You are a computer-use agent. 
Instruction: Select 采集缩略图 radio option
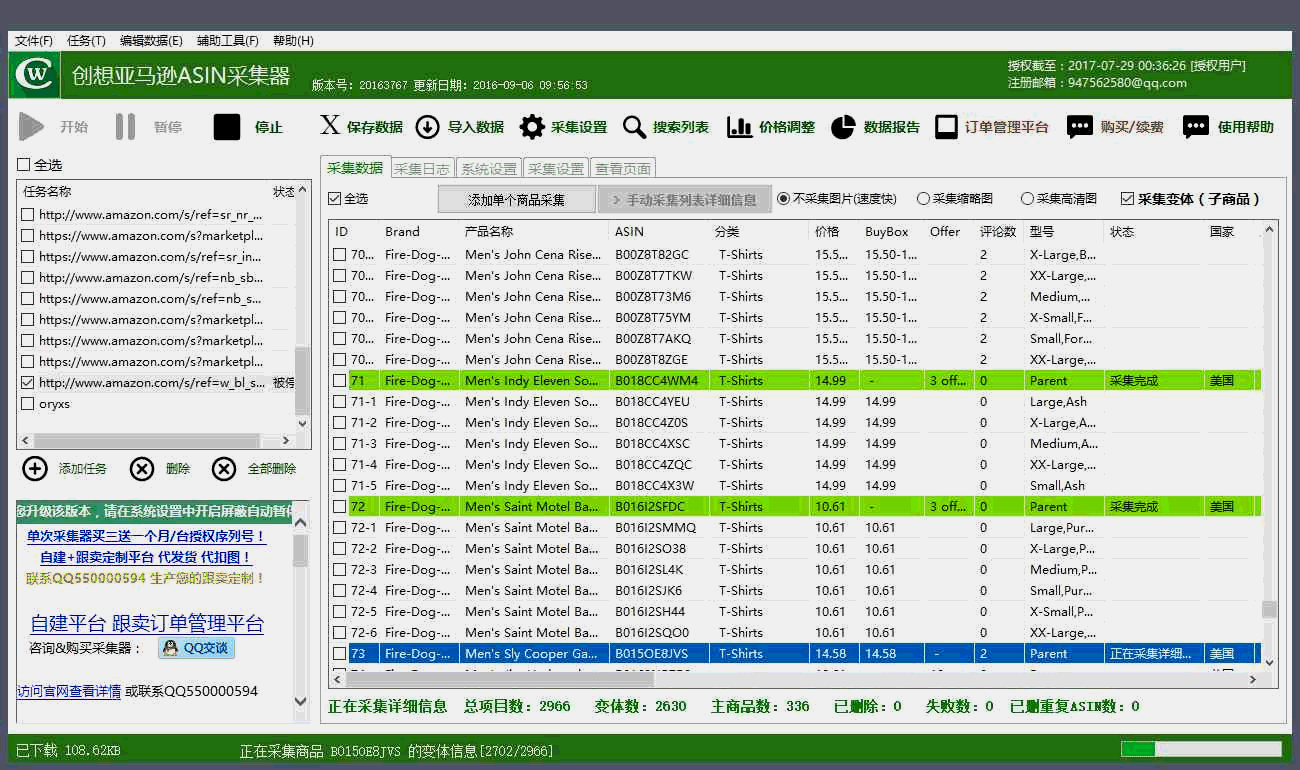click(x=923, y=199)
